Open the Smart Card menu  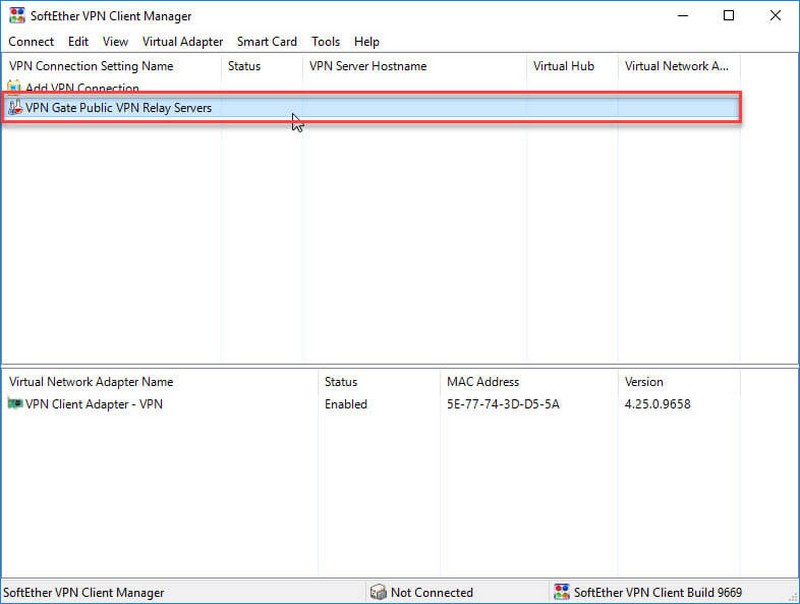click(267, 42)
